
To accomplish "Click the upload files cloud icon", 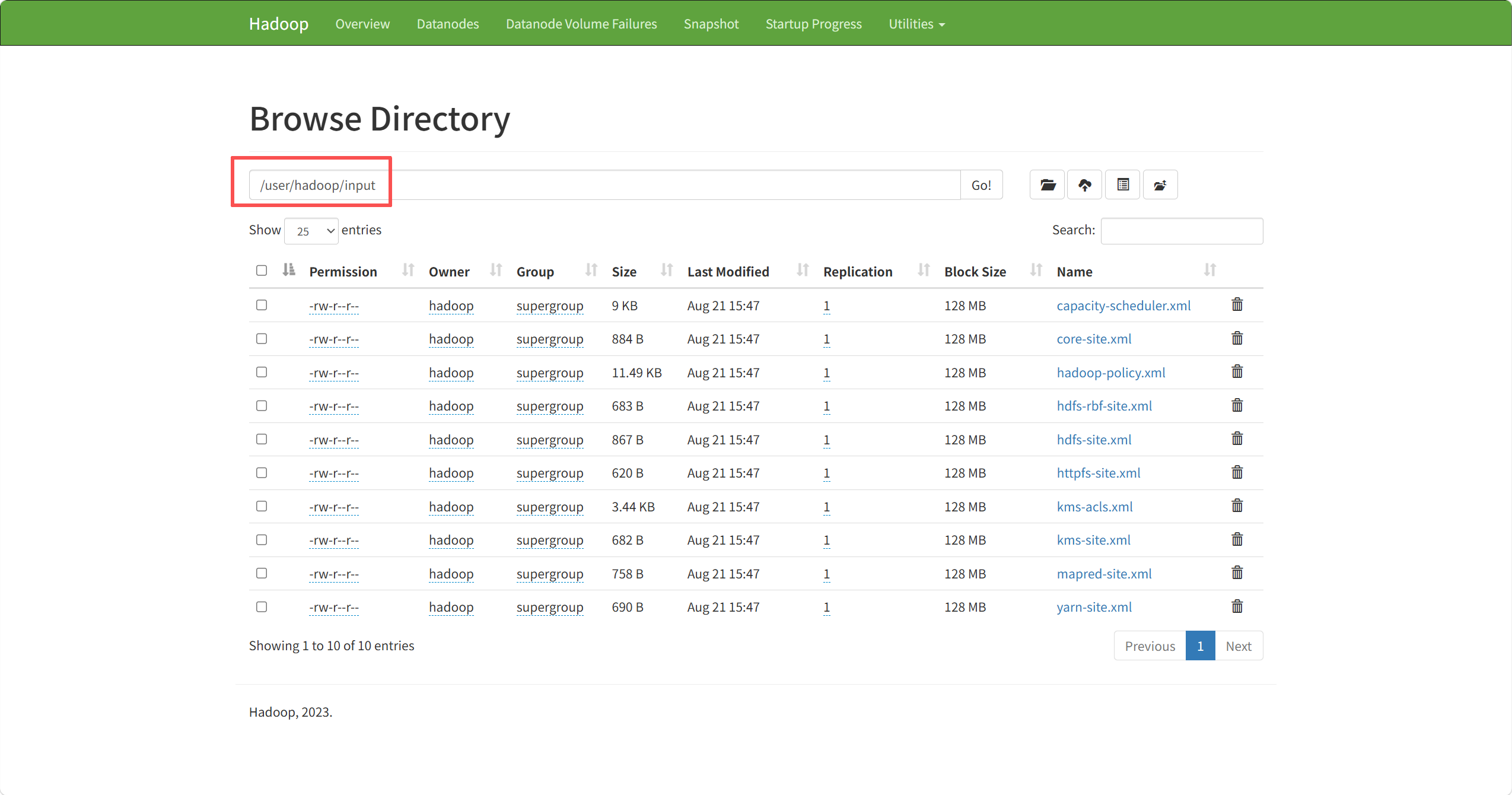I will (1085, 185).
